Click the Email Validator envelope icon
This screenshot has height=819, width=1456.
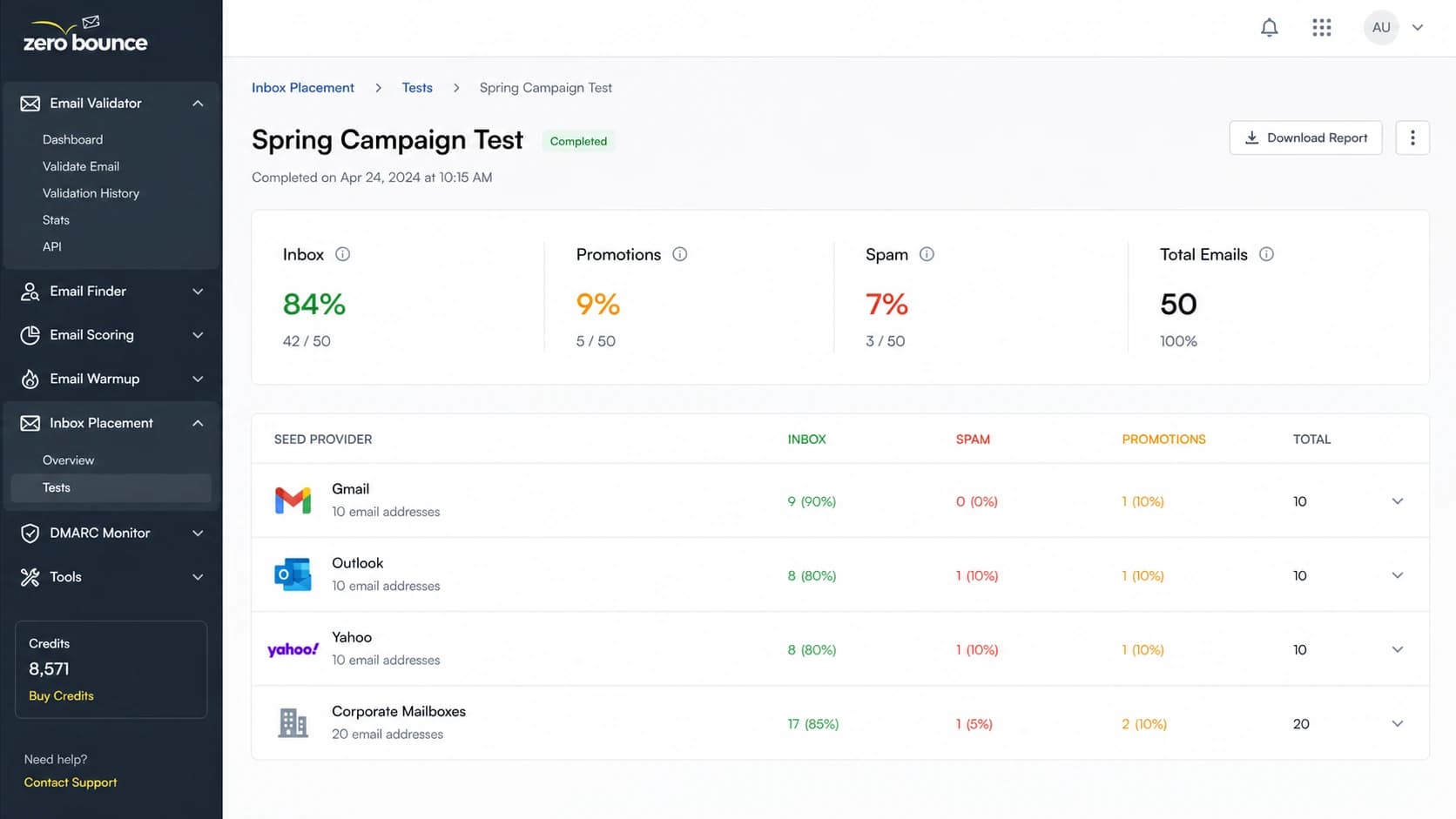tap(30, 104)
